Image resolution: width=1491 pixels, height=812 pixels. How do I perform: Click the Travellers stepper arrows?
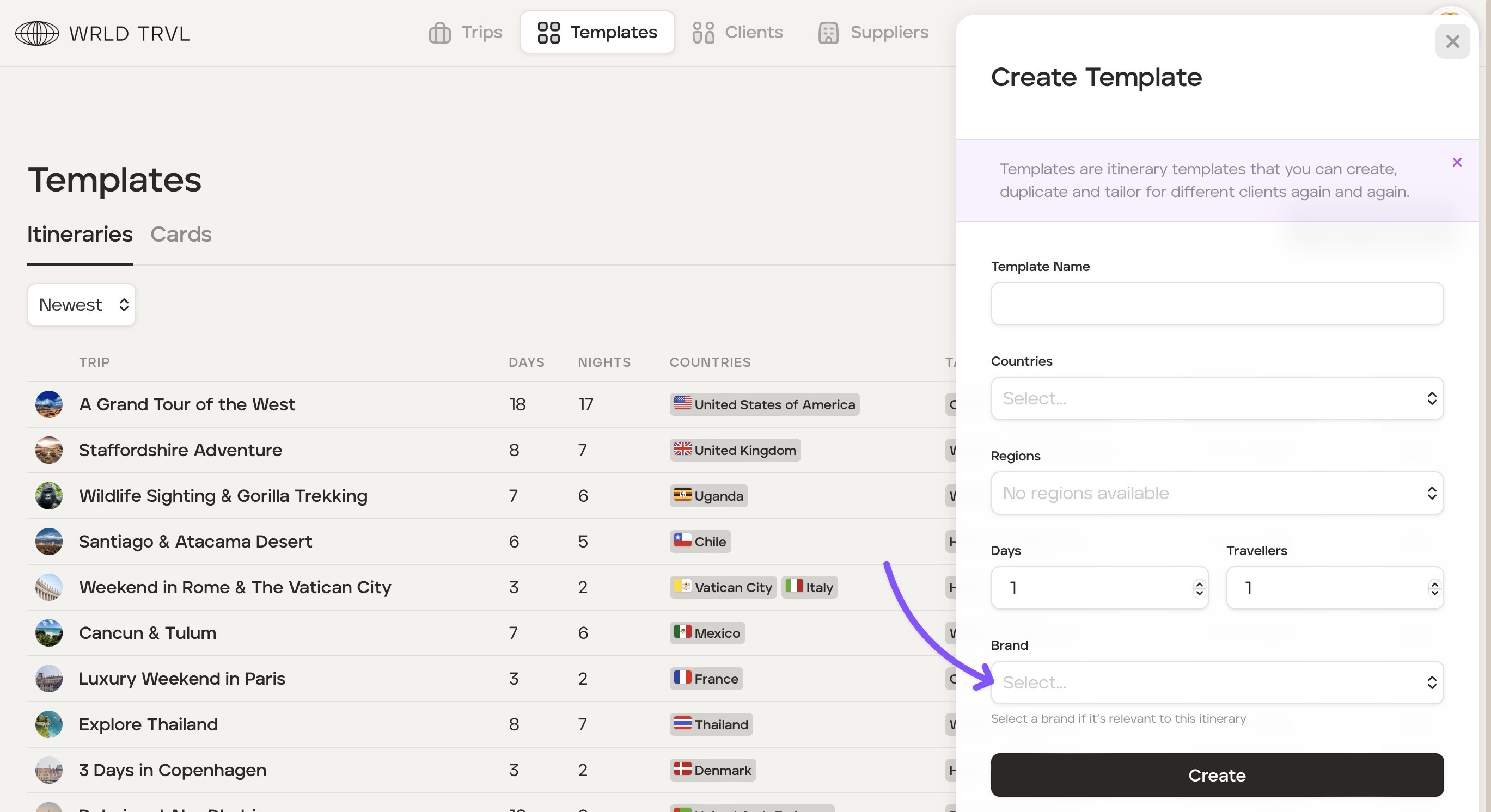[1434, 588]
